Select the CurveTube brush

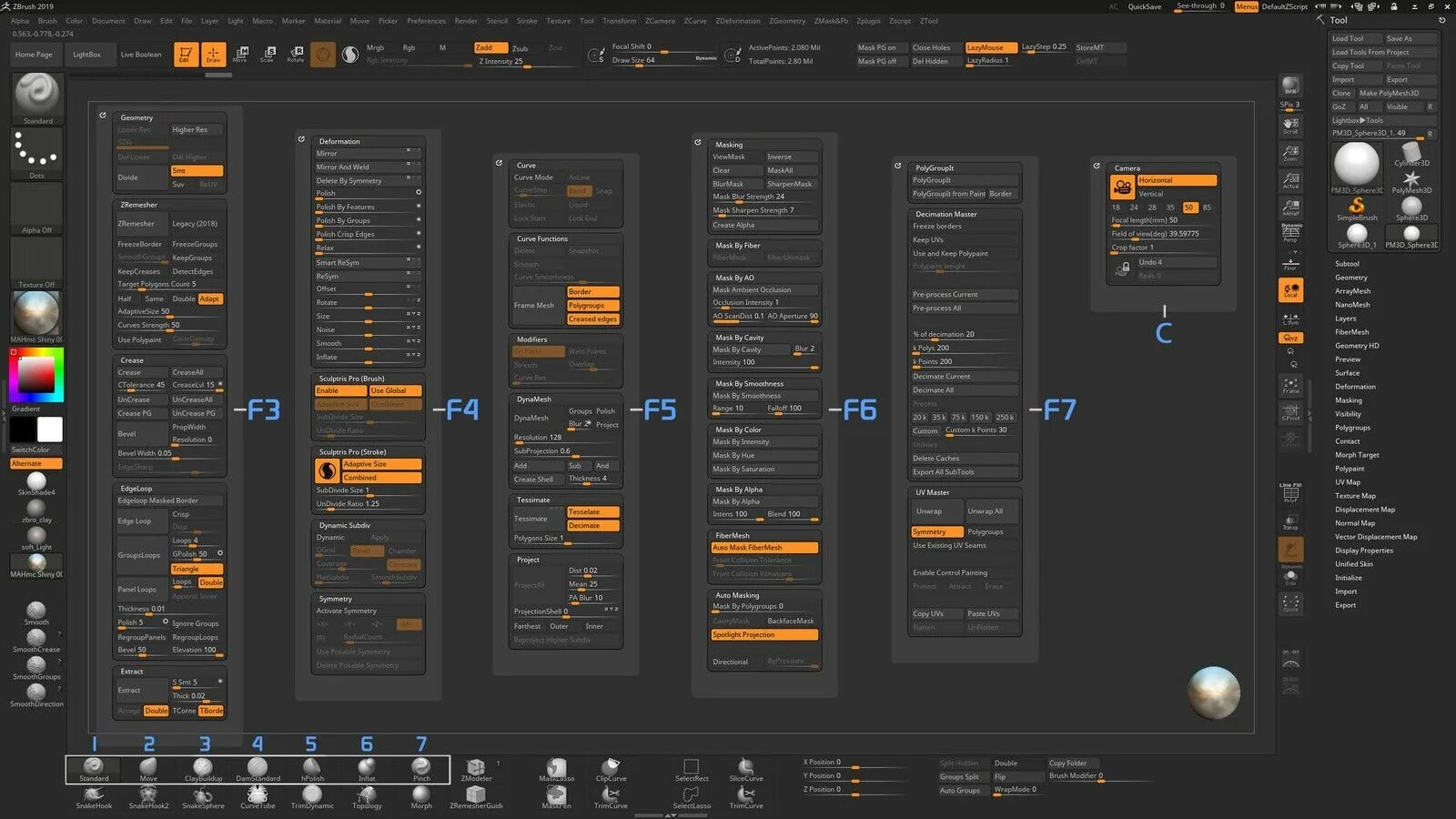tap(258, 798)
